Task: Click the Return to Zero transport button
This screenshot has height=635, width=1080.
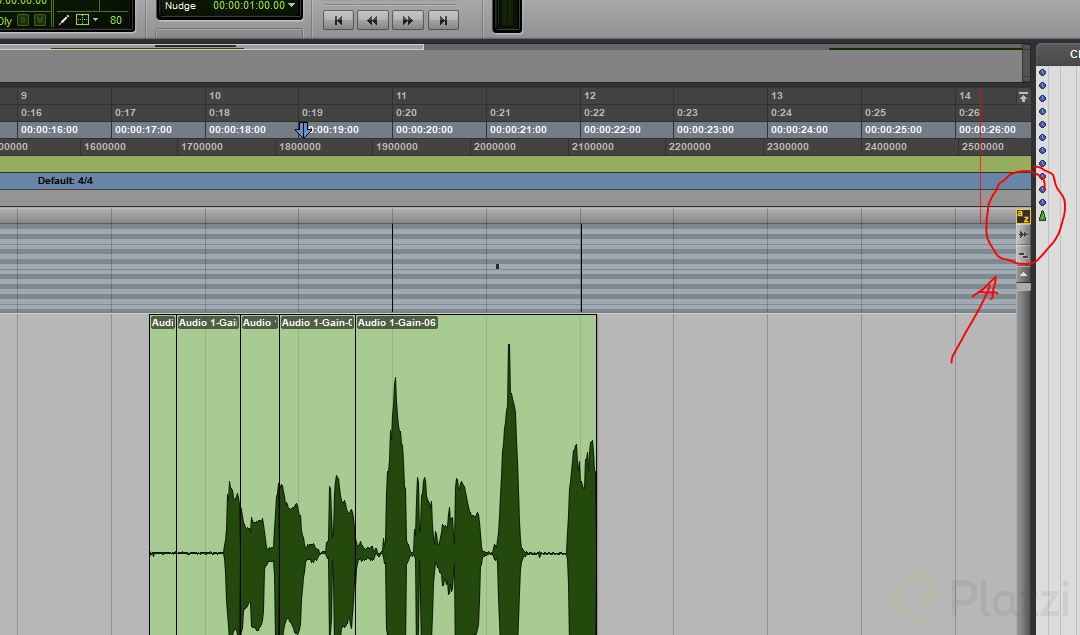Action: click(338, 21)
